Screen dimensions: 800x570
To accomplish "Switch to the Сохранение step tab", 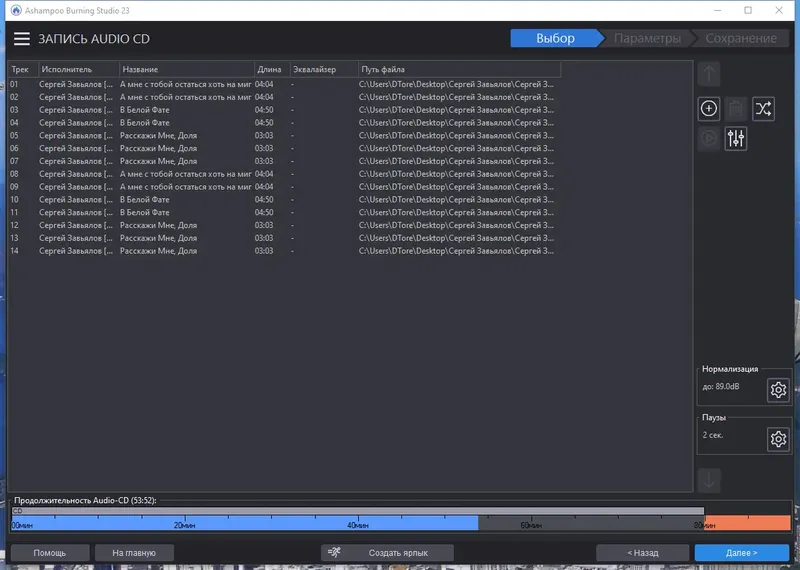I will tap(741, 38).
